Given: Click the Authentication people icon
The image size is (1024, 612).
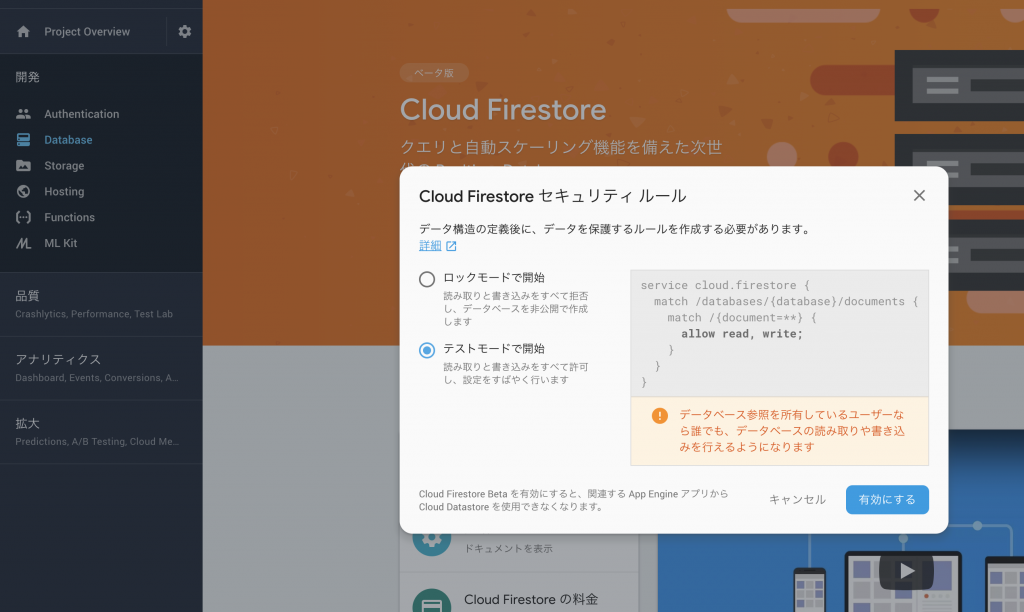Looking at the screenshot, I should pos(24,114).
